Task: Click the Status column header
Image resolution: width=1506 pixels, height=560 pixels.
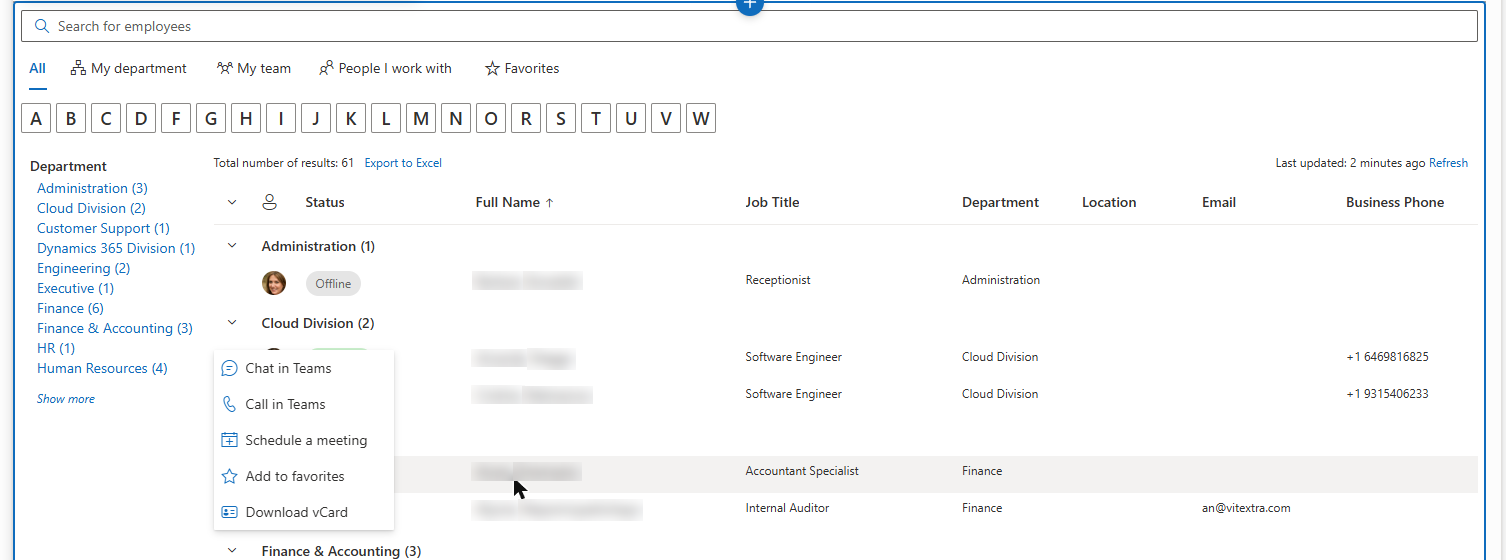Action: 325,202
